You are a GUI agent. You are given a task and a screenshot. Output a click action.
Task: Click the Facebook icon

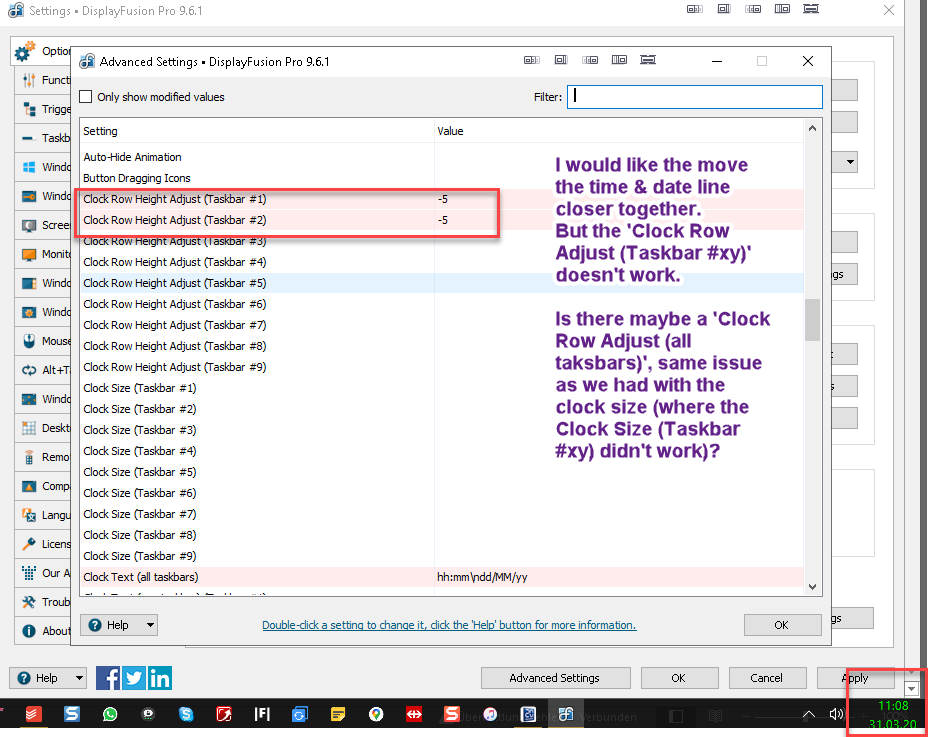(x=108, y=678)
